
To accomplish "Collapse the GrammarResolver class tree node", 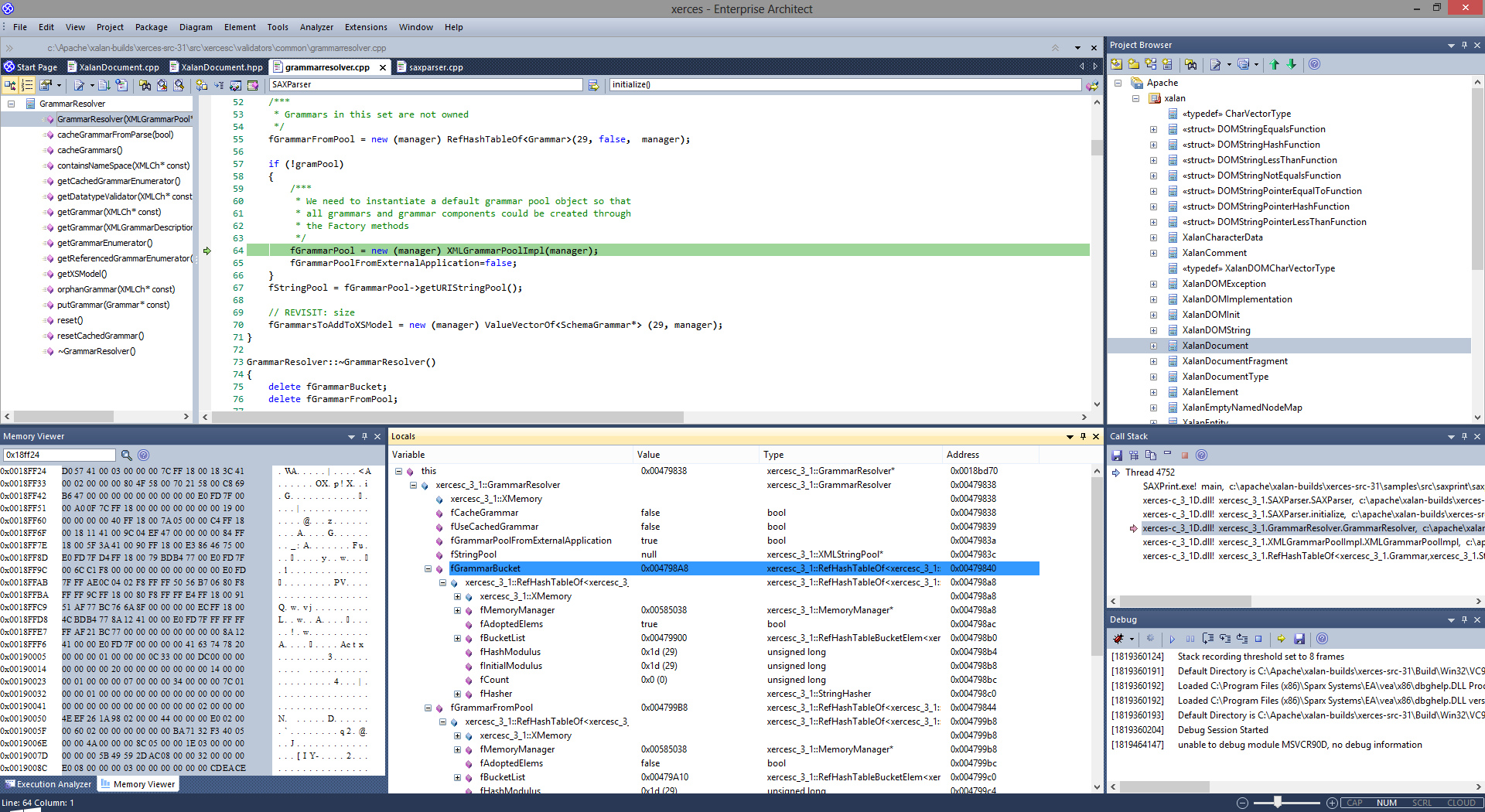I will (11, 104).
